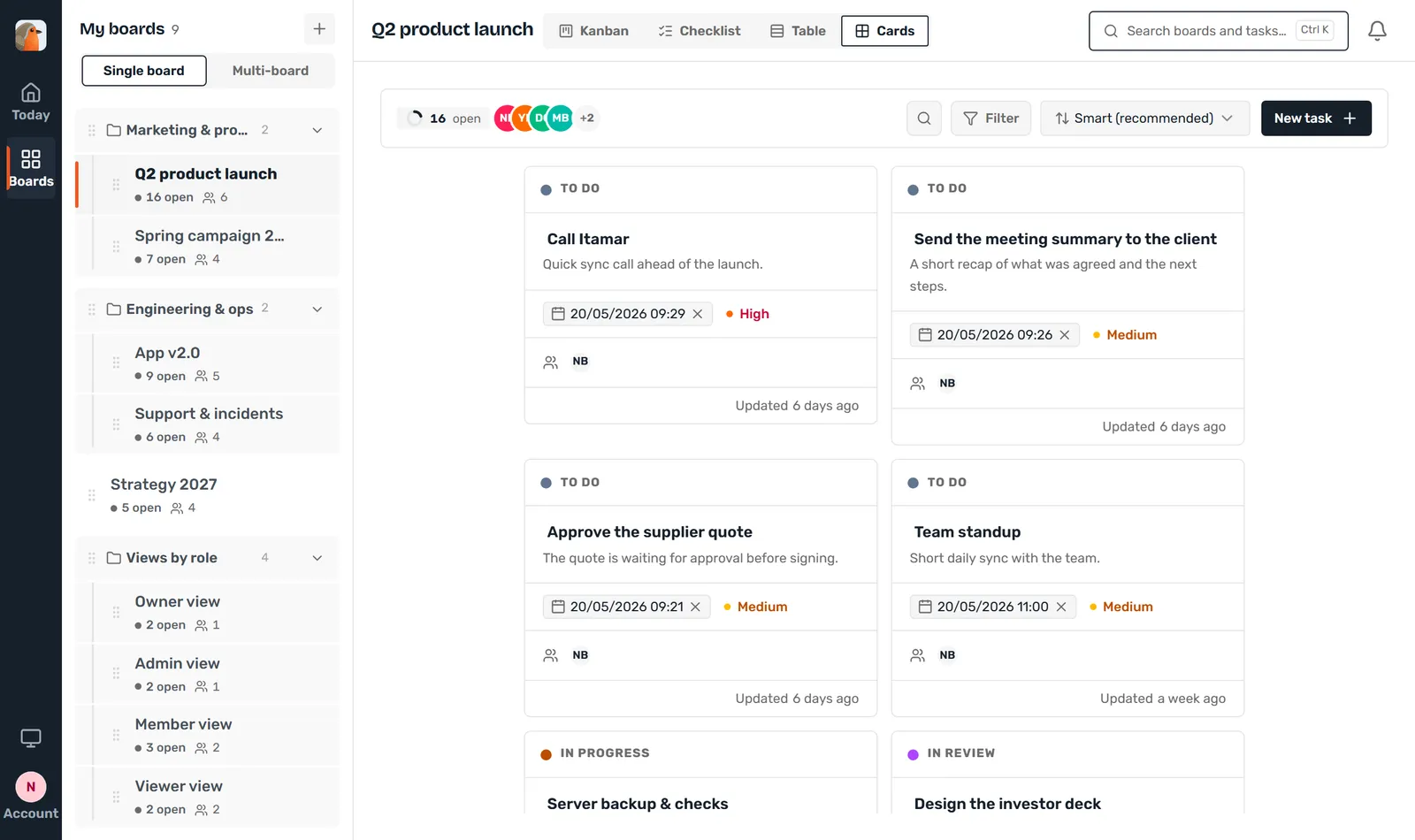Screen dimensions: 1415x840
Task: Grab the drag handle of Q2 product launch board
Action: pos(116,185)
